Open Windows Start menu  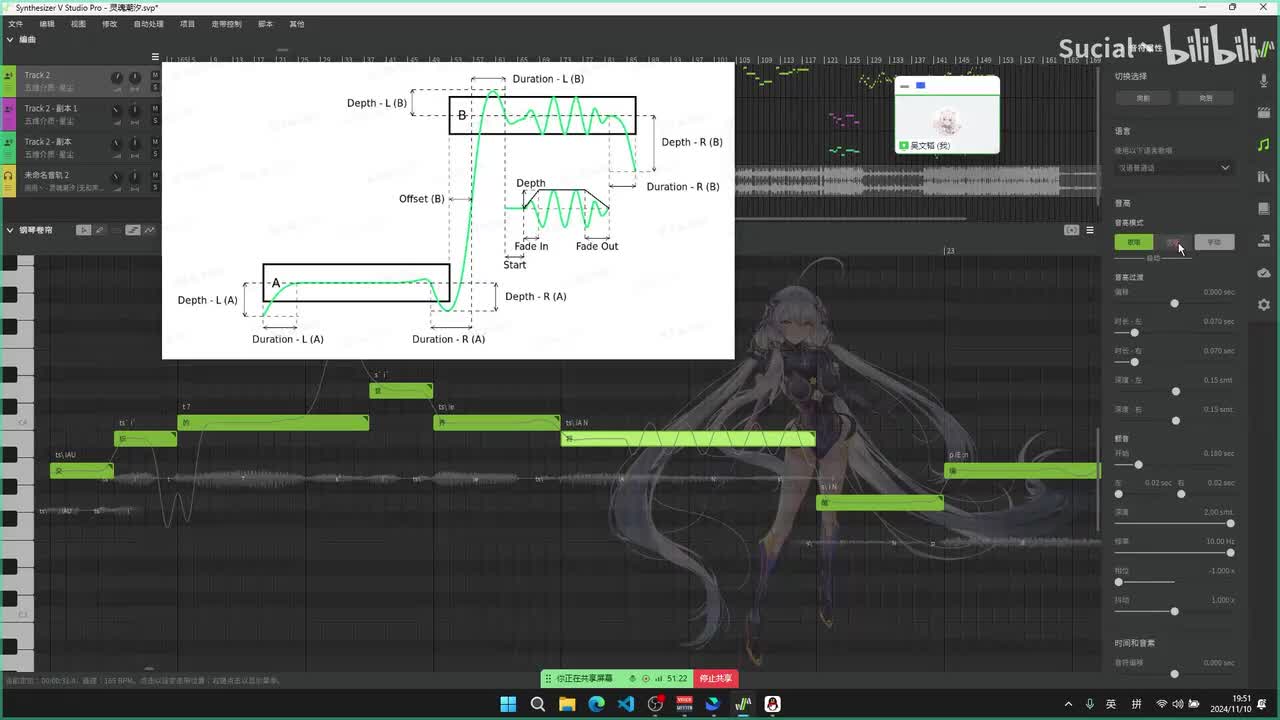(508, 704)
